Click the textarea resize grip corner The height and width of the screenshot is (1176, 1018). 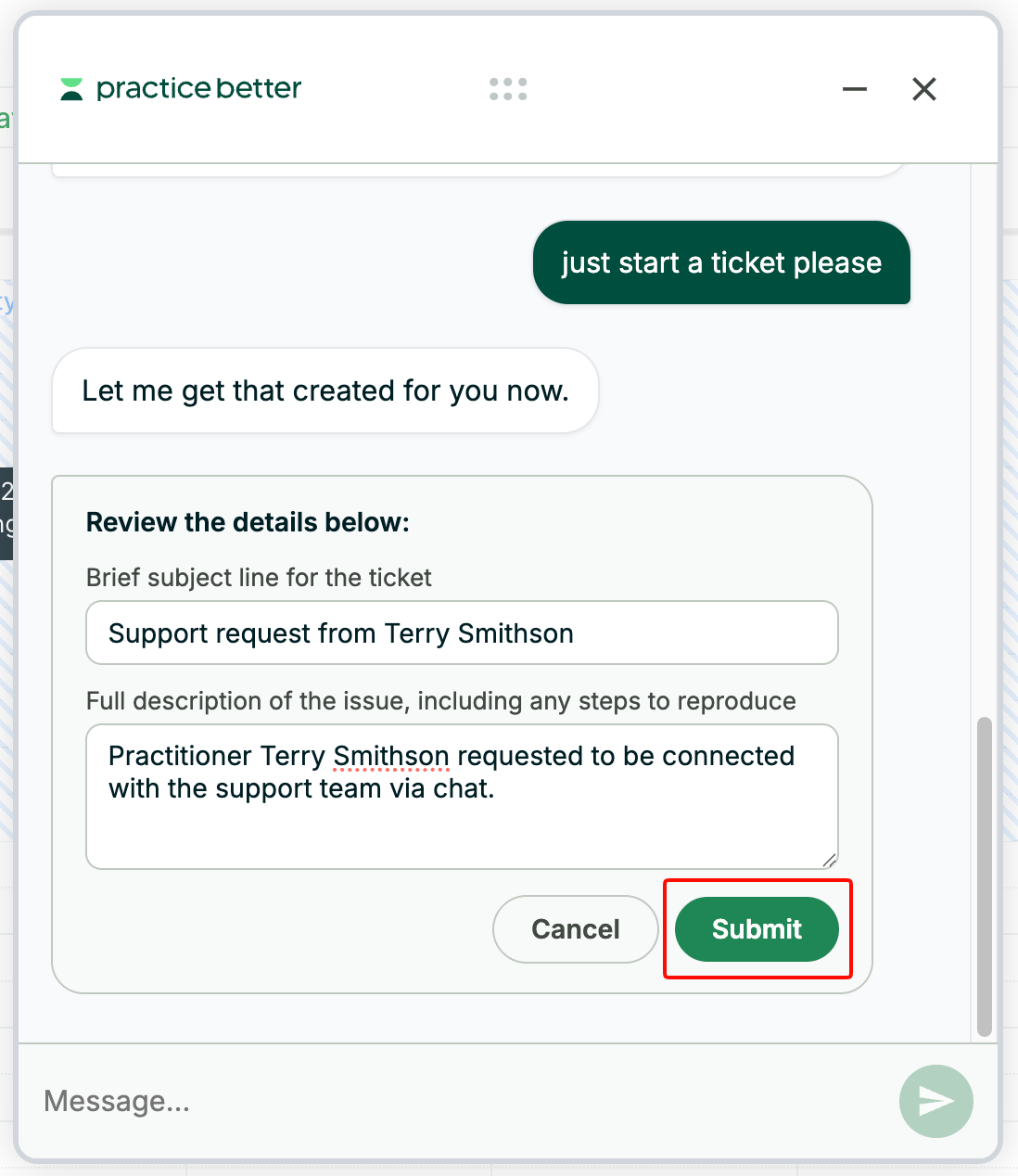point(829,860)
